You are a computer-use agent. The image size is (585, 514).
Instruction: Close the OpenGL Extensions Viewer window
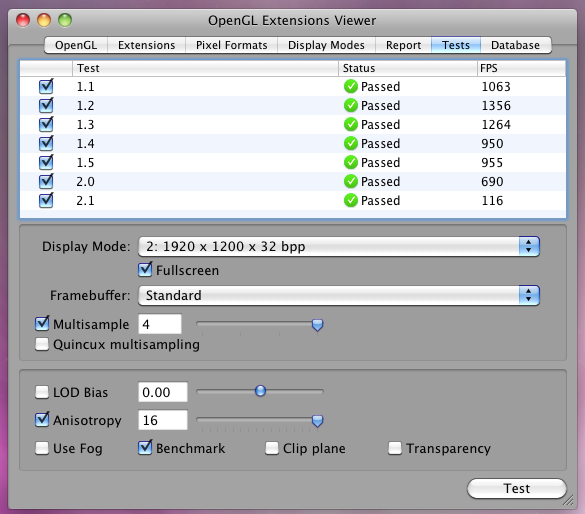[23, 20]
